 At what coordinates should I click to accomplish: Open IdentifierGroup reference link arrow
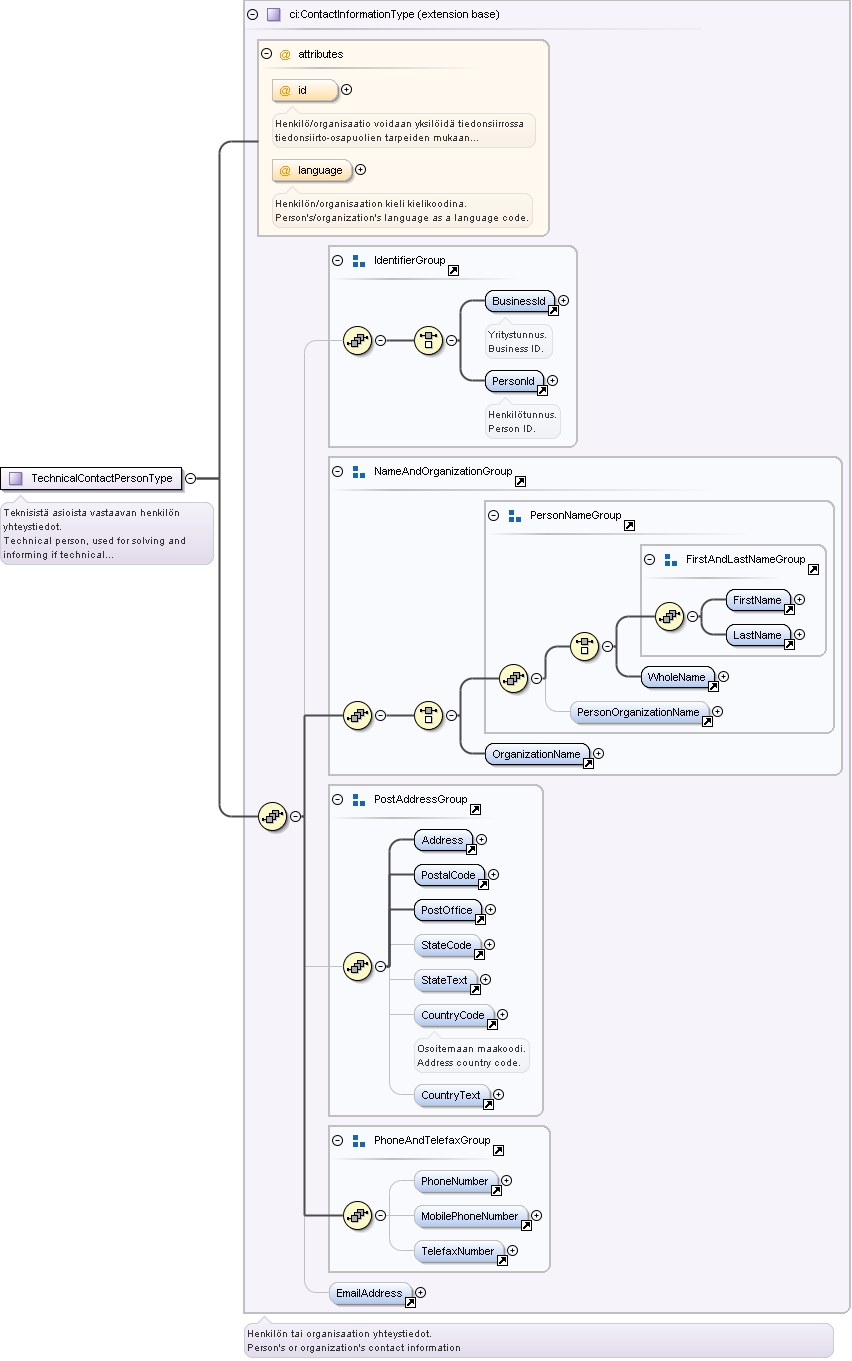(454, 270)
